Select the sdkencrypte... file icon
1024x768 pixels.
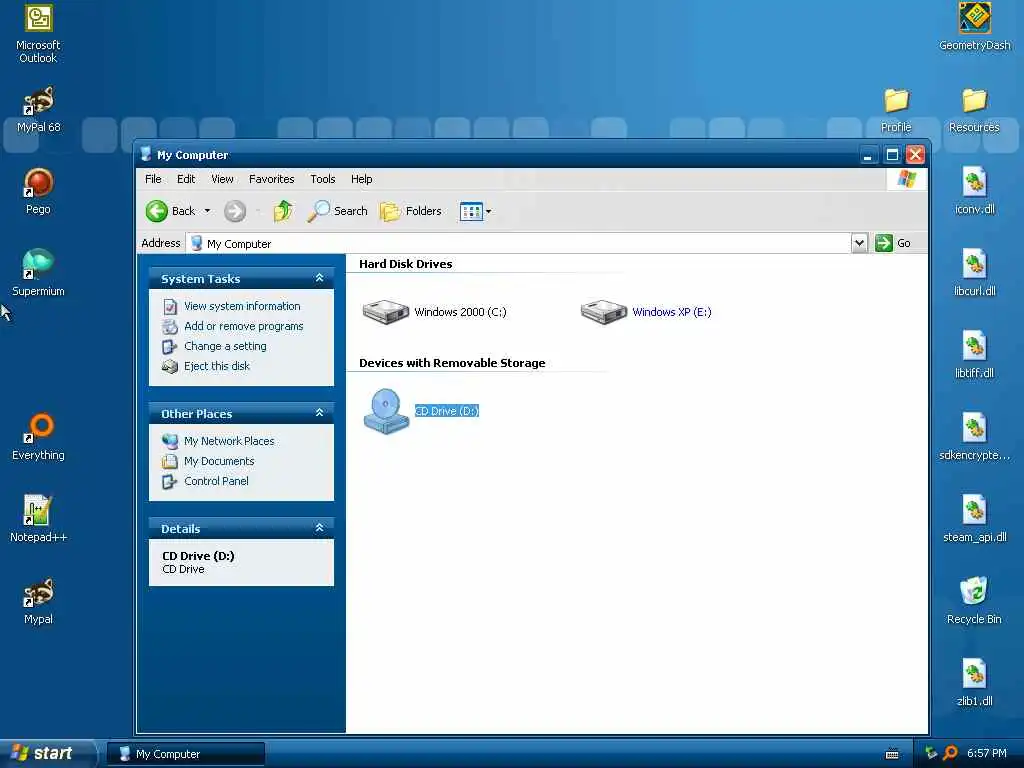tap(974, 438)
